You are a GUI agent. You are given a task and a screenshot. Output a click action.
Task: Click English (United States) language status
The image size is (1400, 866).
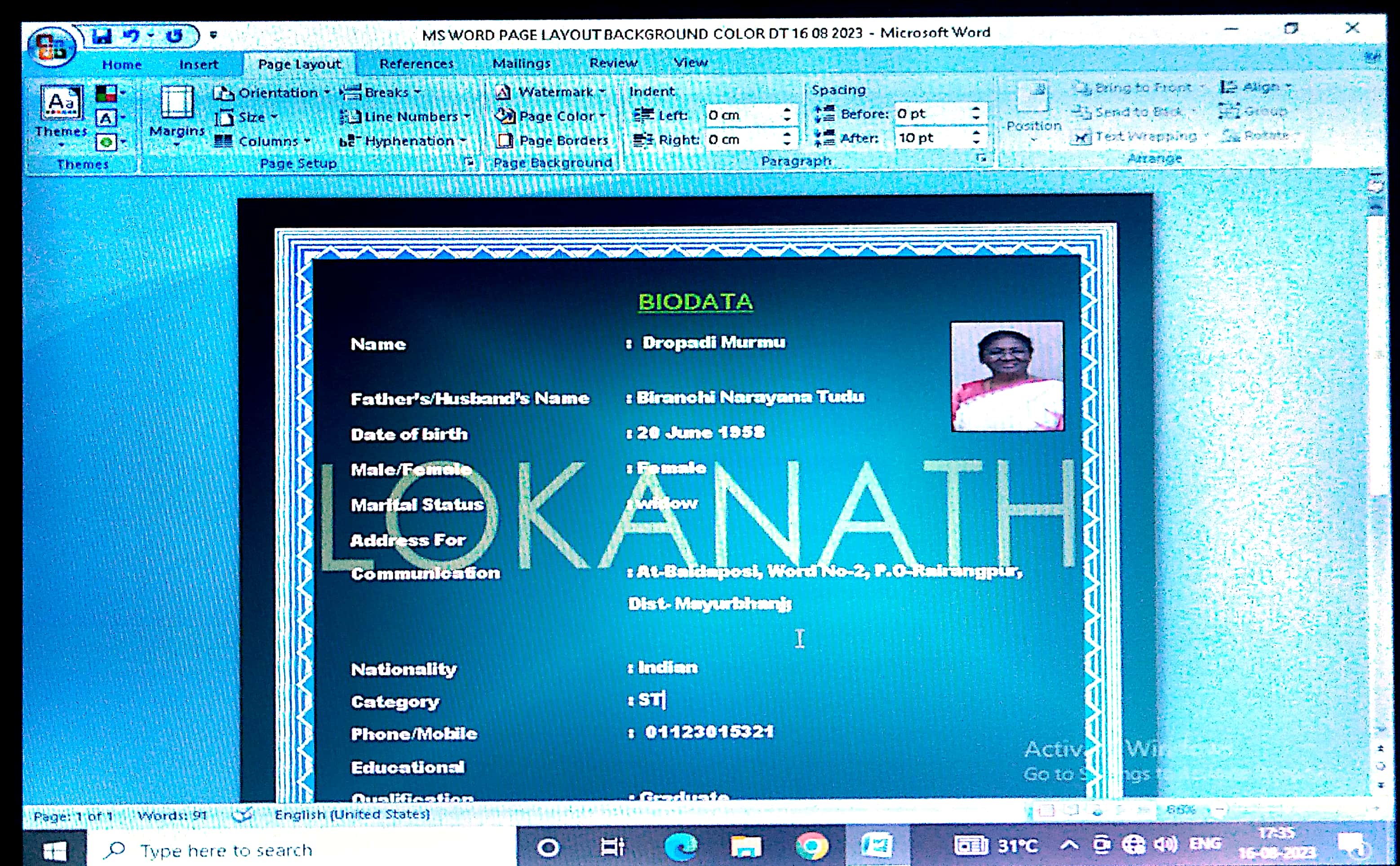pyautogui.click(x=352, y=814)
